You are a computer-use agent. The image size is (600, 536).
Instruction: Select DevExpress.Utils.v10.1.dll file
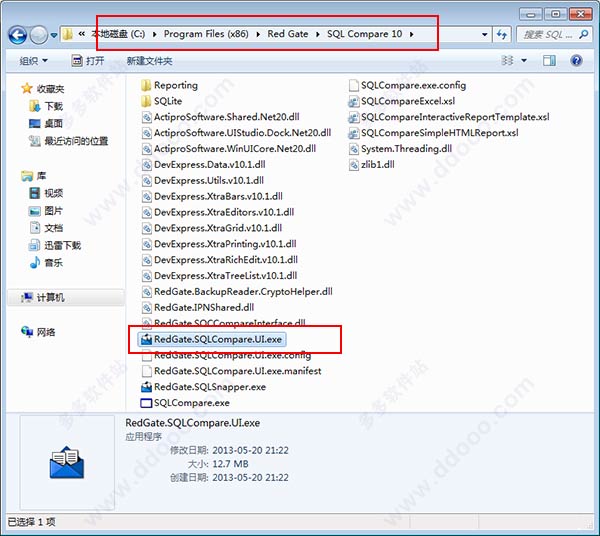(x=202, y=181)
